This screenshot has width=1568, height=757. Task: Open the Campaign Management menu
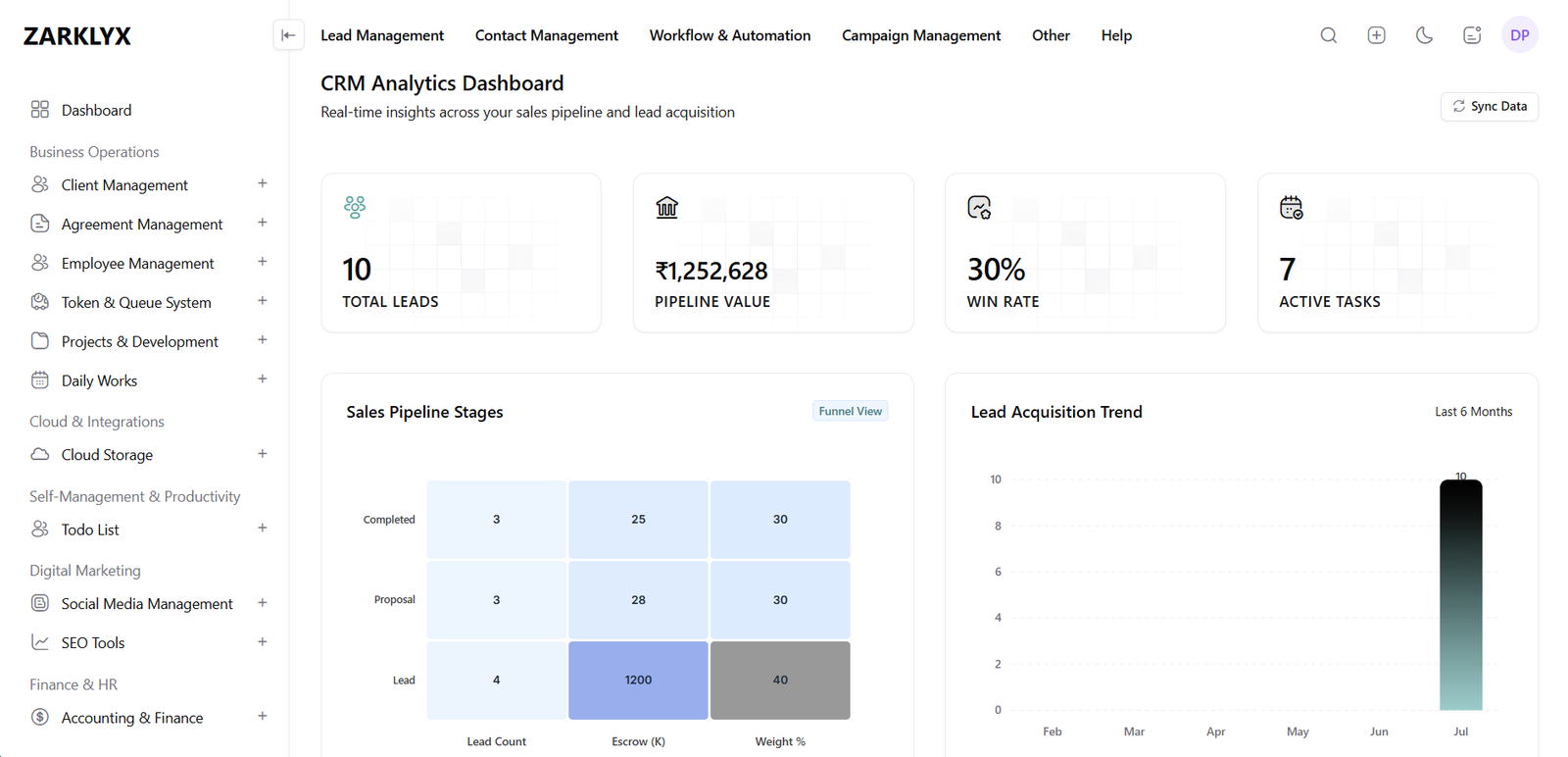[921, 35]
